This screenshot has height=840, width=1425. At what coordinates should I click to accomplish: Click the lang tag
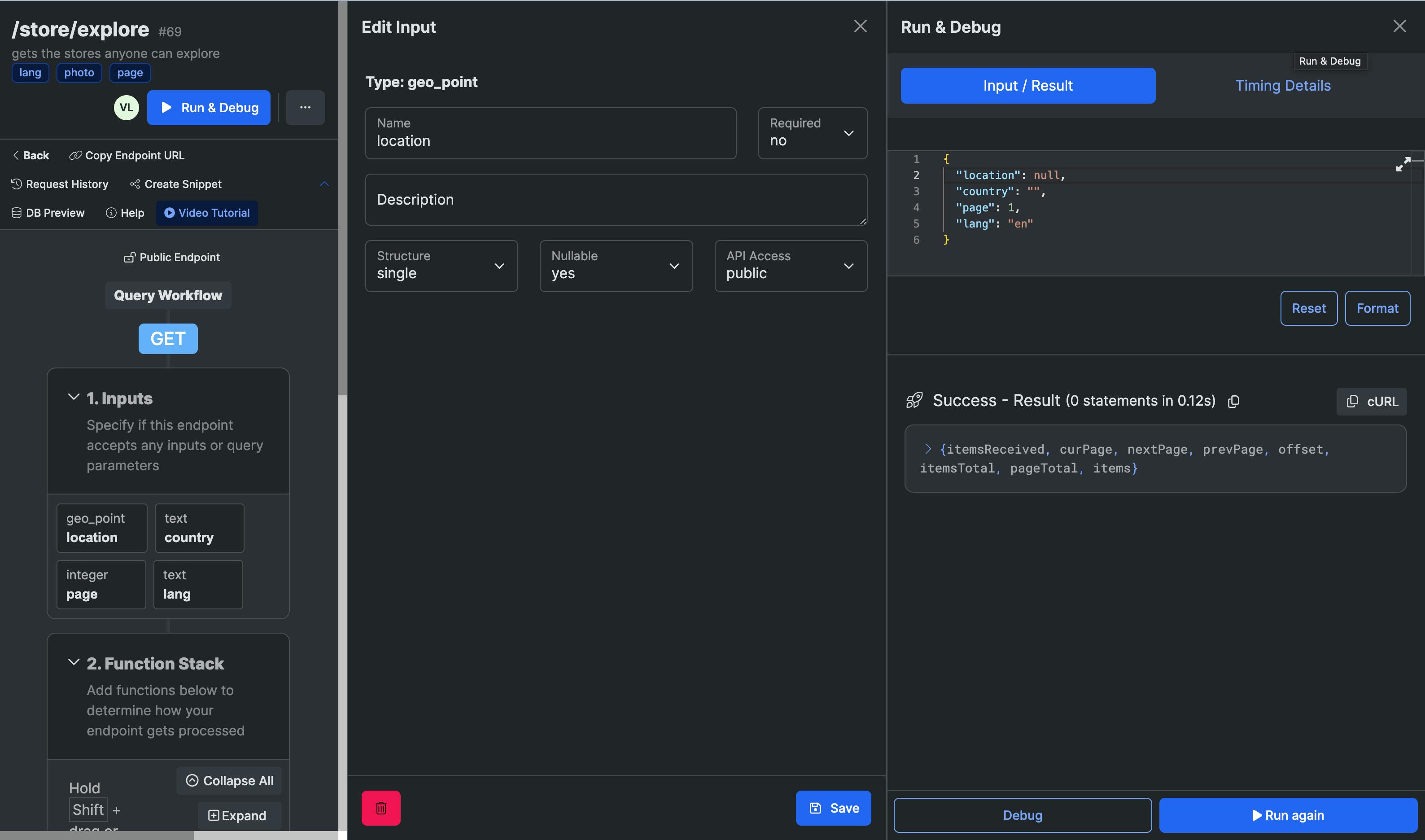[x=30, y=72]
